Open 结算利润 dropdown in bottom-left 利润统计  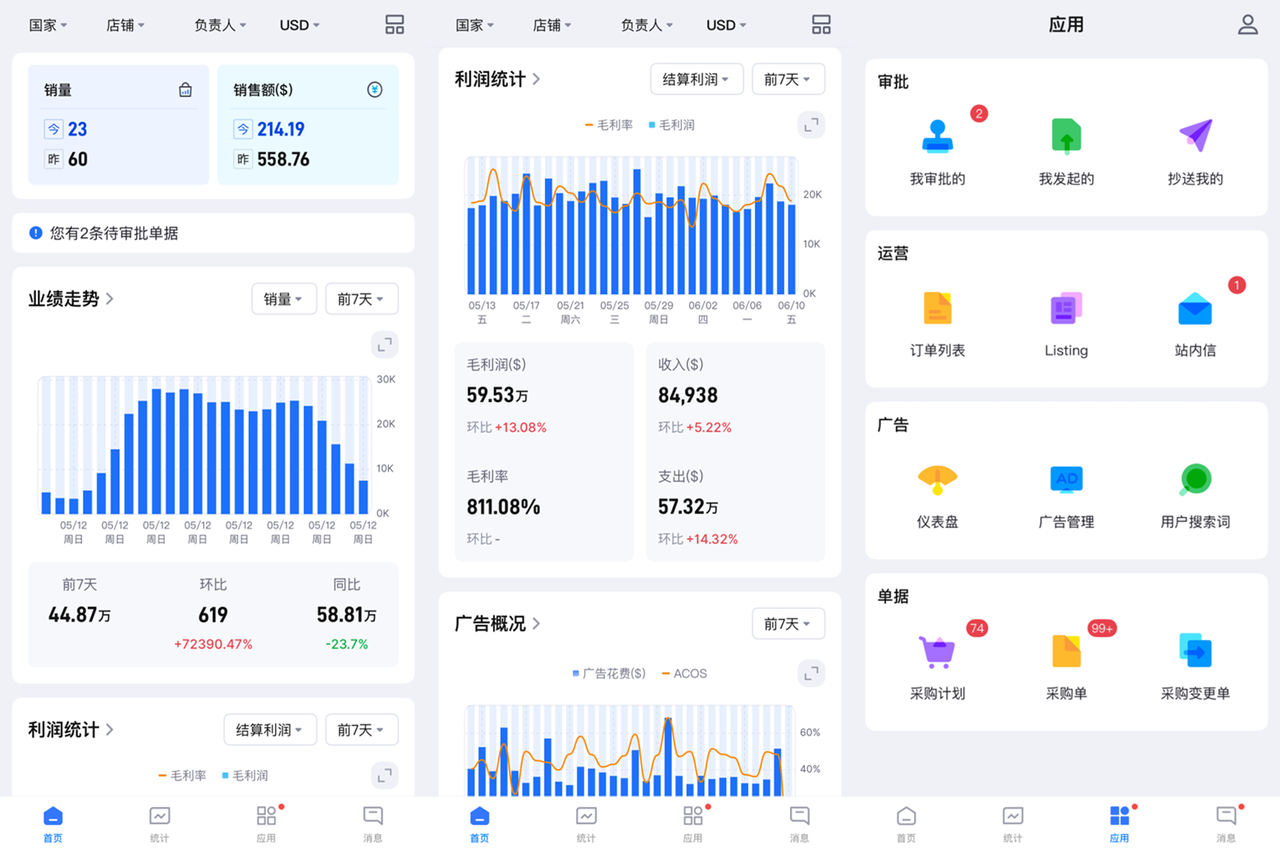pyautogui.click(x=270, y=730)
